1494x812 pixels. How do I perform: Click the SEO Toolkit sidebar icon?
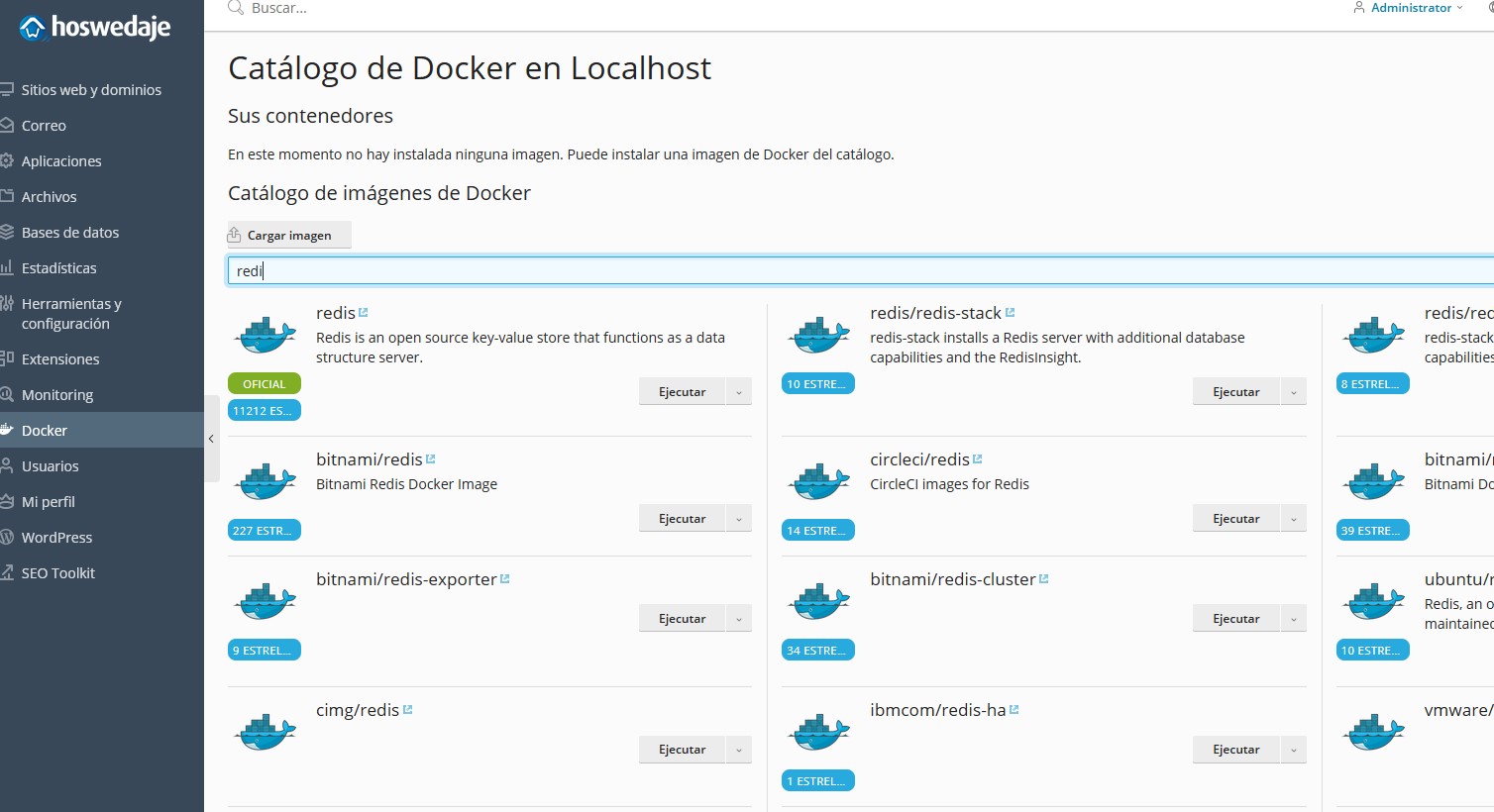point(6,572)
